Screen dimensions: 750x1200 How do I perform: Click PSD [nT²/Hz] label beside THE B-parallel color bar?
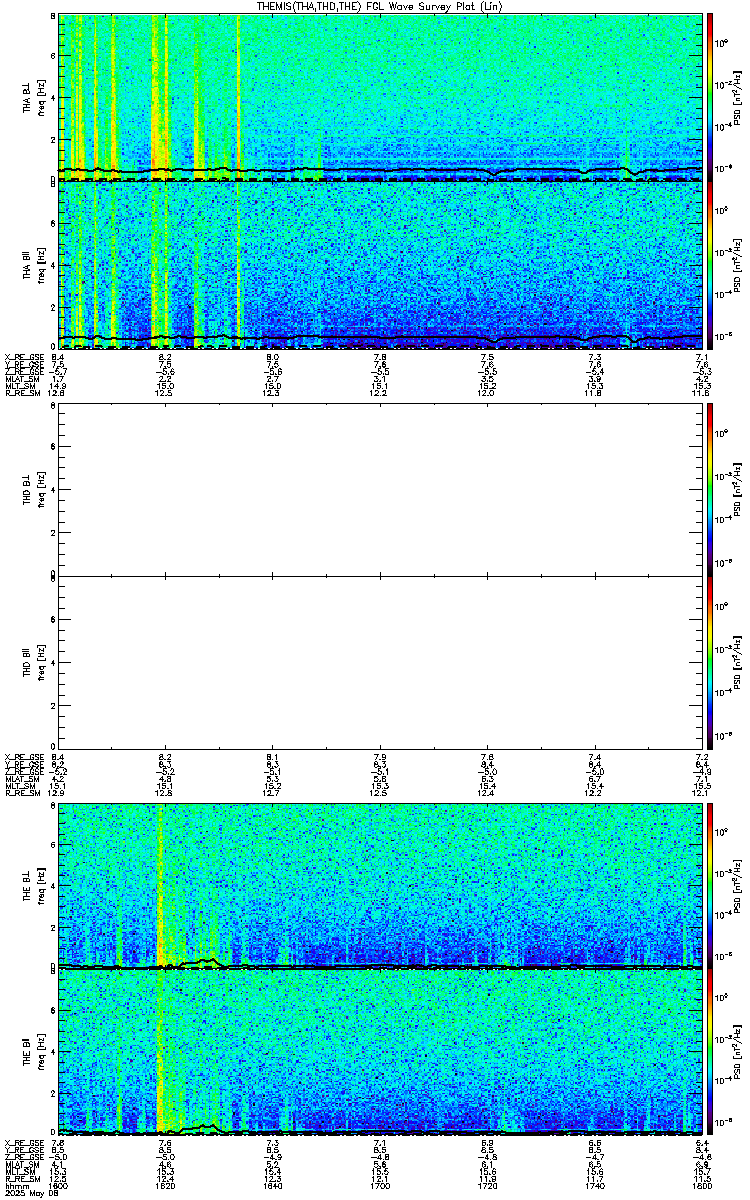[737, 1052]
